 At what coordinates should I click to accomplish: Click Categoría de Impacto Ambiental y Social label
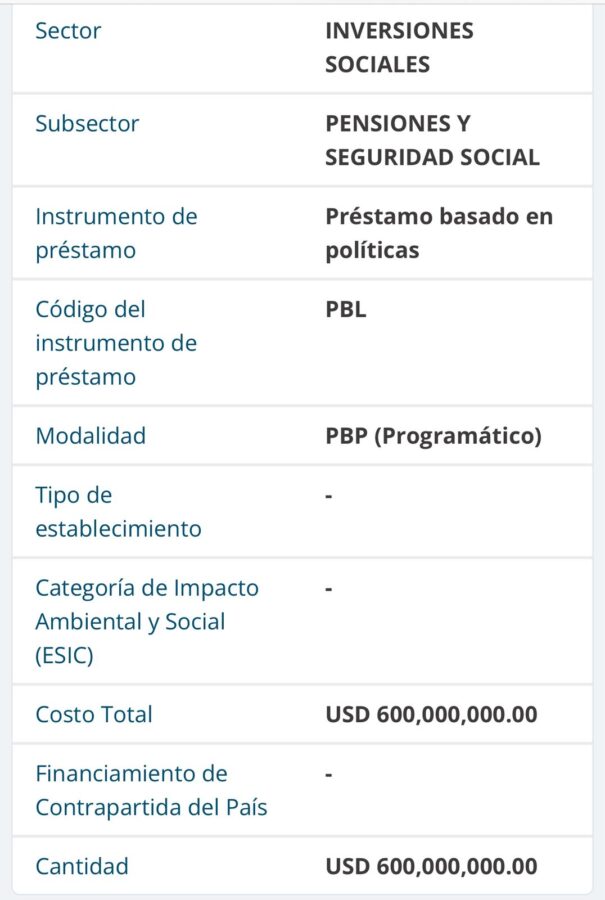point(147,622)
